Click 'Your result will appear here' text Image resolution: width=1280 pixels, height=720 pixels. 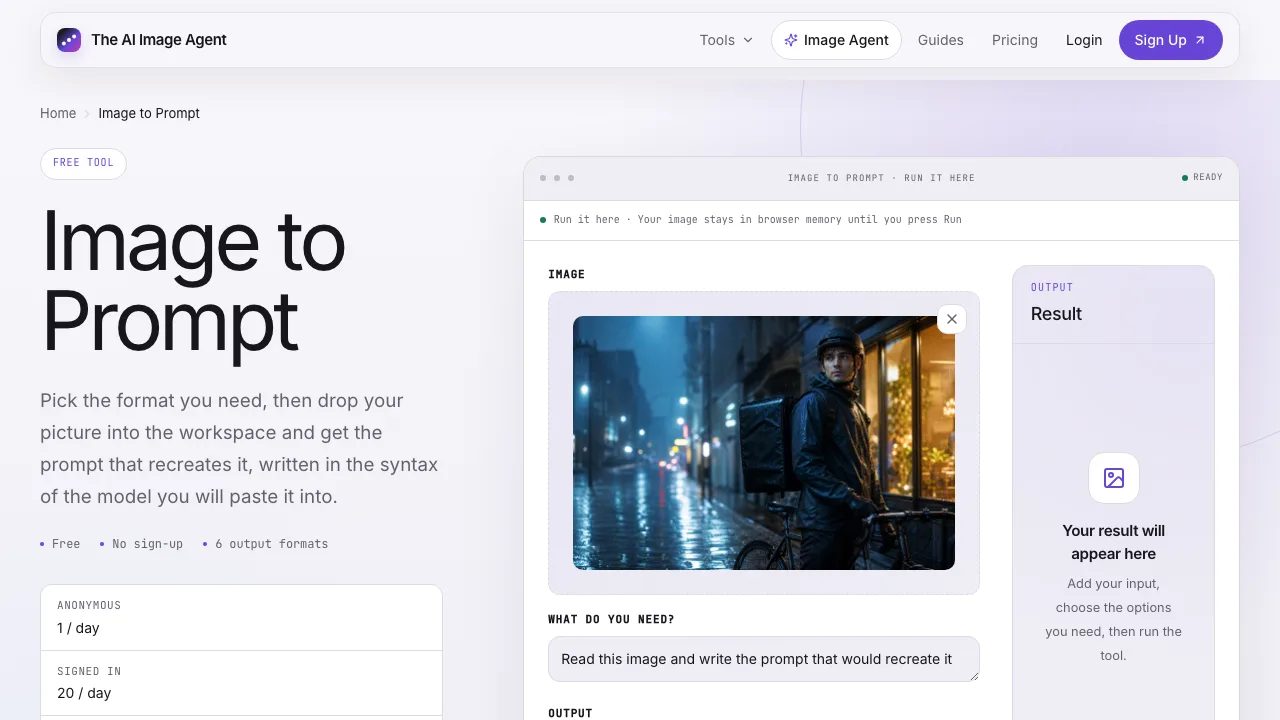coord(1114,542)
